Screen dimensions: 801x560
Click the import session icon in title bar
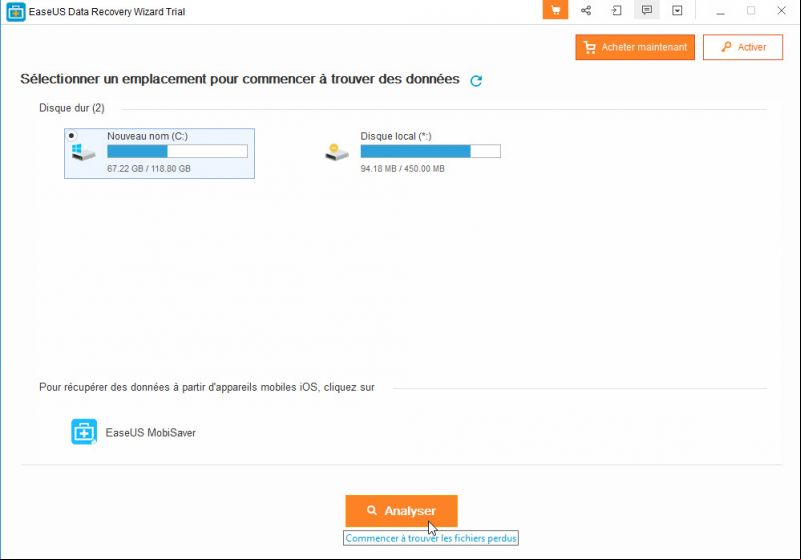[x=617, y=10]
